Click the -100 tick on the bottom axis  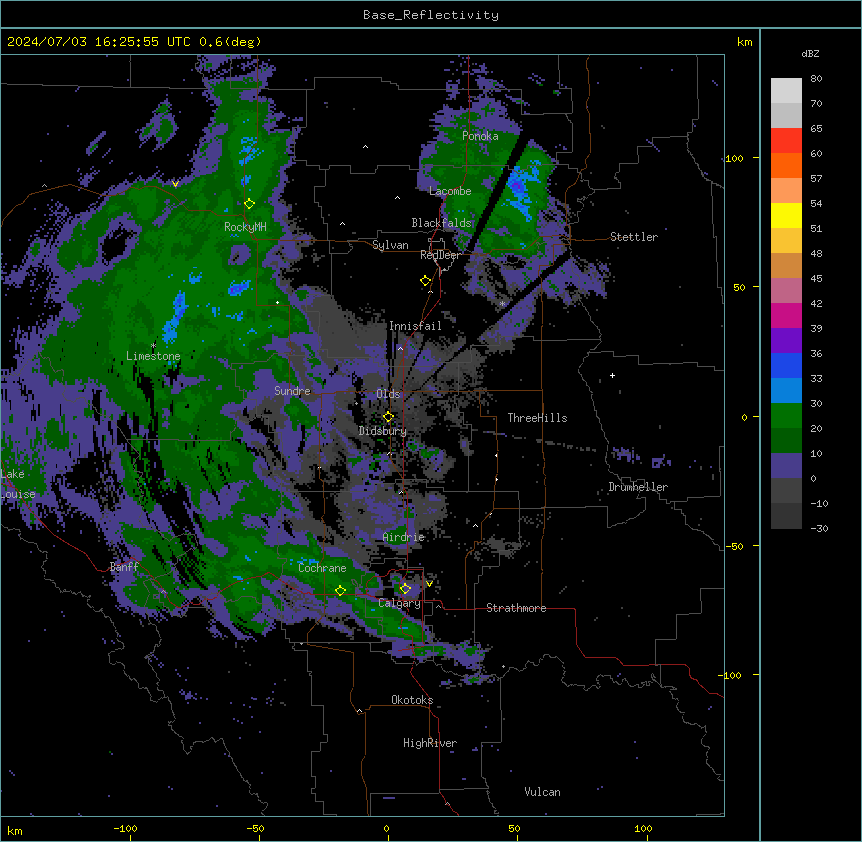pos(125,828)
